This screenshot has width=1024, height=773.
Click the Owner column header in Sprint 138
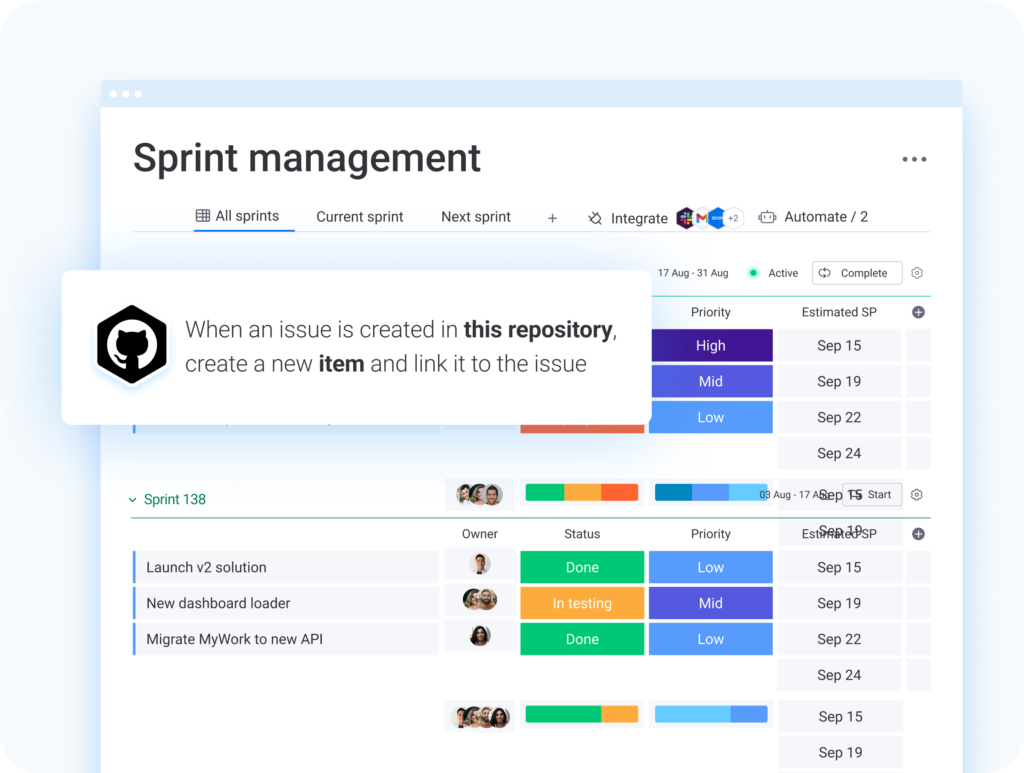click(480, 534)
